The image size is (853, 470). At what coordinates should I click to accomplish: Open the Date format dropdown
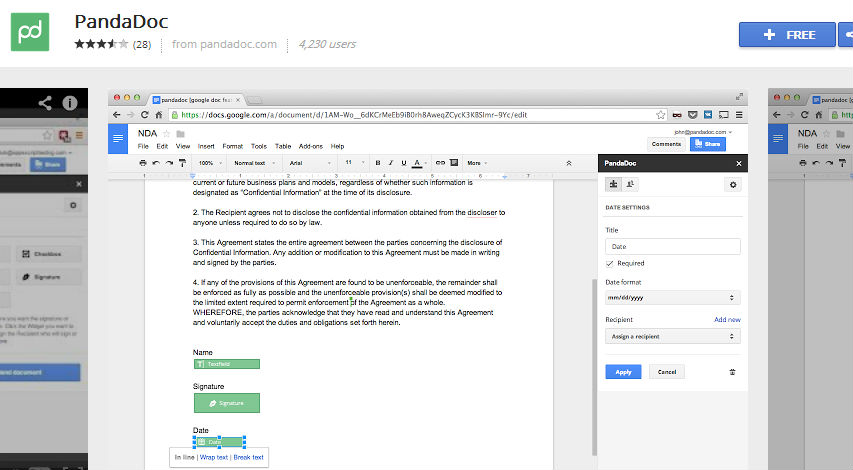672,298
